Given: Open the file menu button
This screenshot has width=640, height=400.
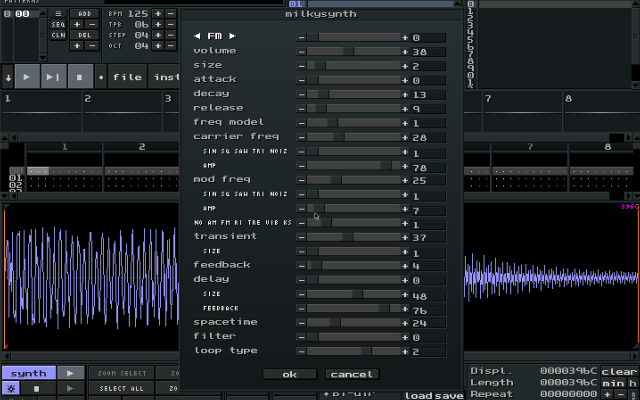Looking at the screenshot, I should 127,77.
